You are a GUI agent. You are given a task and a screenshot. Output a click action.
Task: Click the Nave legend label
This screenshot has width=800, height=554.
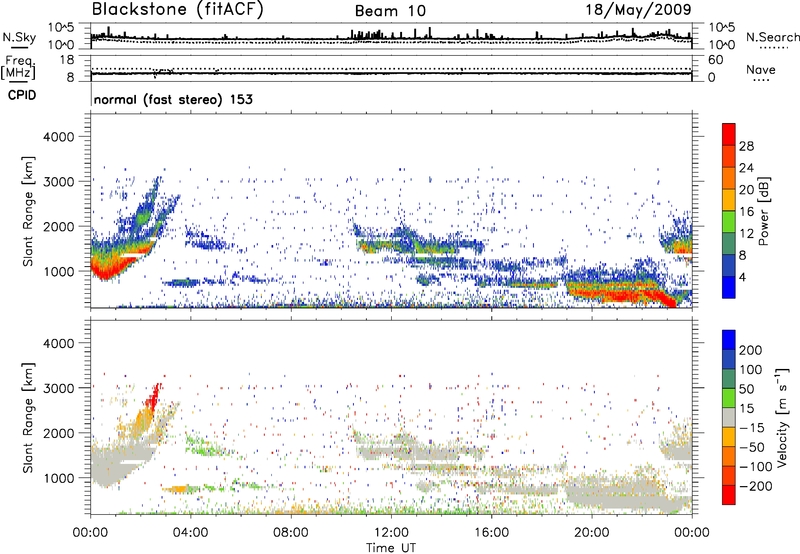coord(760,70)
